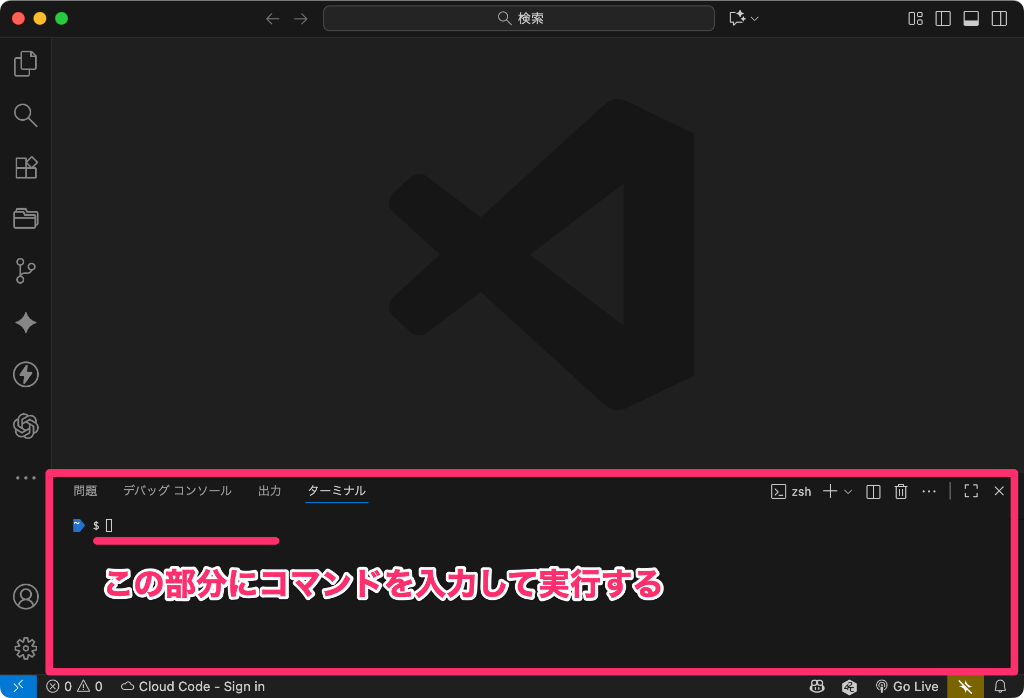Open the Customize Layout icon
Screen dimensions: 1024x698
click(x=916, y=18)
